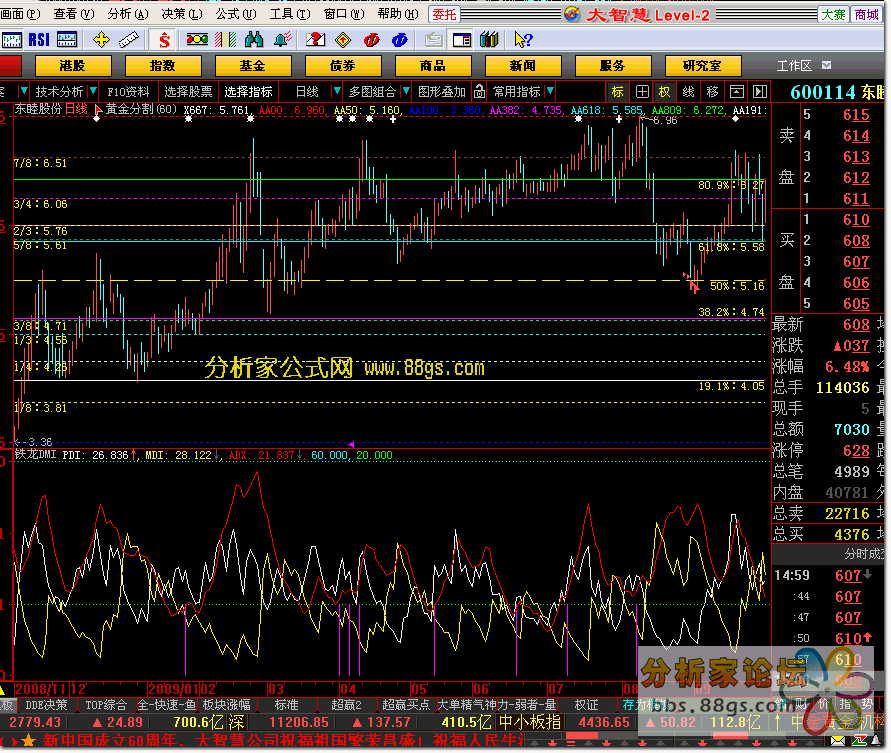This screenshot has height=753, width=891.
Task: Click the 委托 order button
Action: tap(444, 14)
